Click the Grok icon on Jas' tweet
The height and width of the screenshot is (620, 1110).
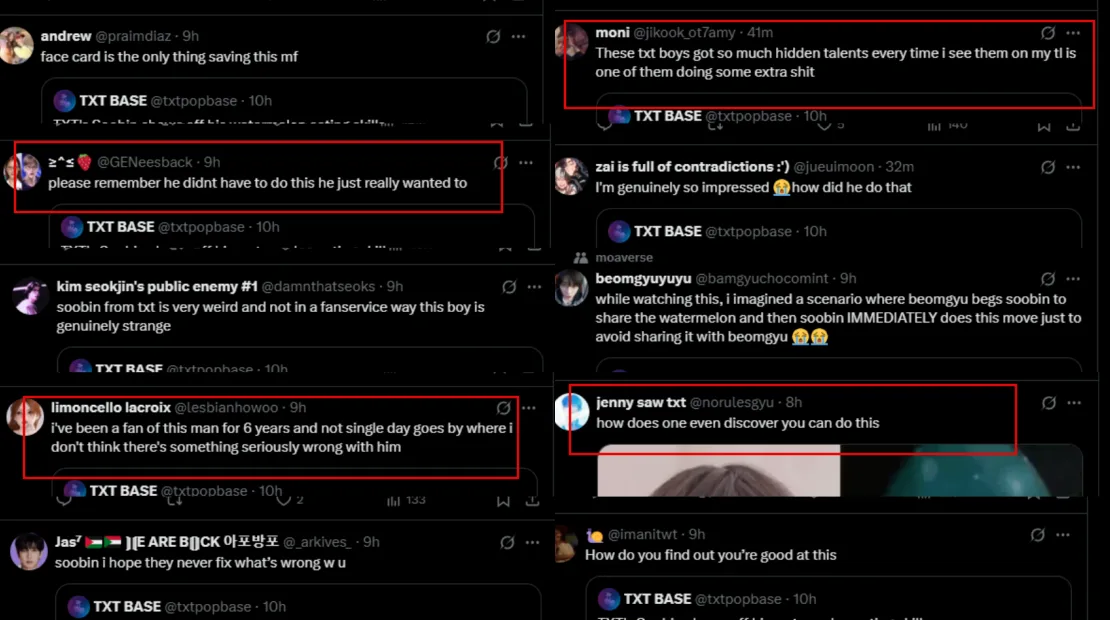pos(507,542)
